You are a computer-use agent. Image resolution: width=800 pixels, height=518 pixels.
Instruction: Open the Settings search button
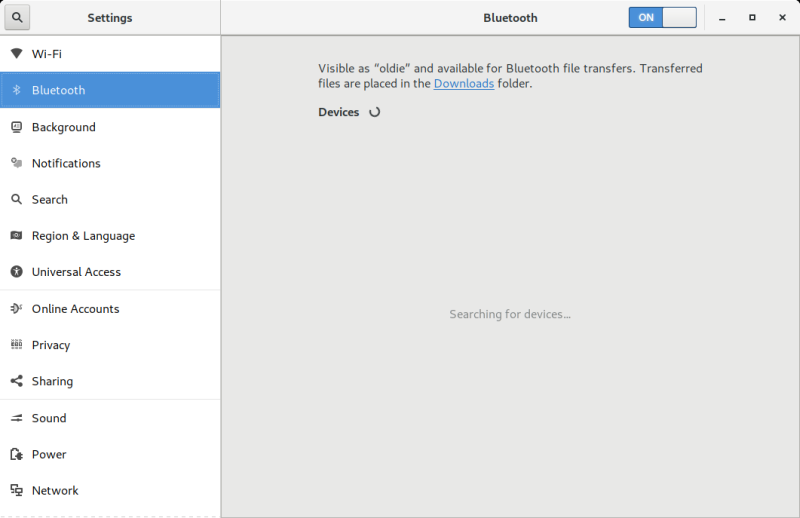[17, 17]
